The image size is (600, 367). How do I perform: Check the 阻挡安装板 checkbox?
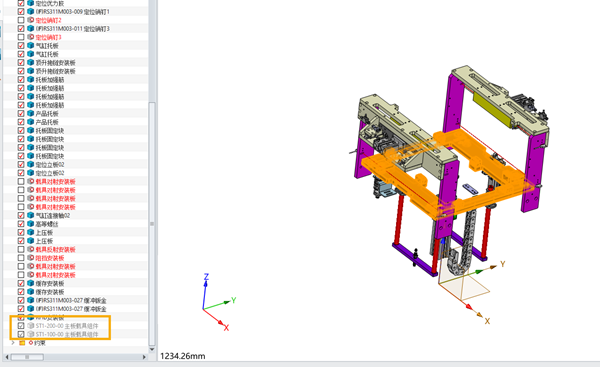(x=21, y=258)
